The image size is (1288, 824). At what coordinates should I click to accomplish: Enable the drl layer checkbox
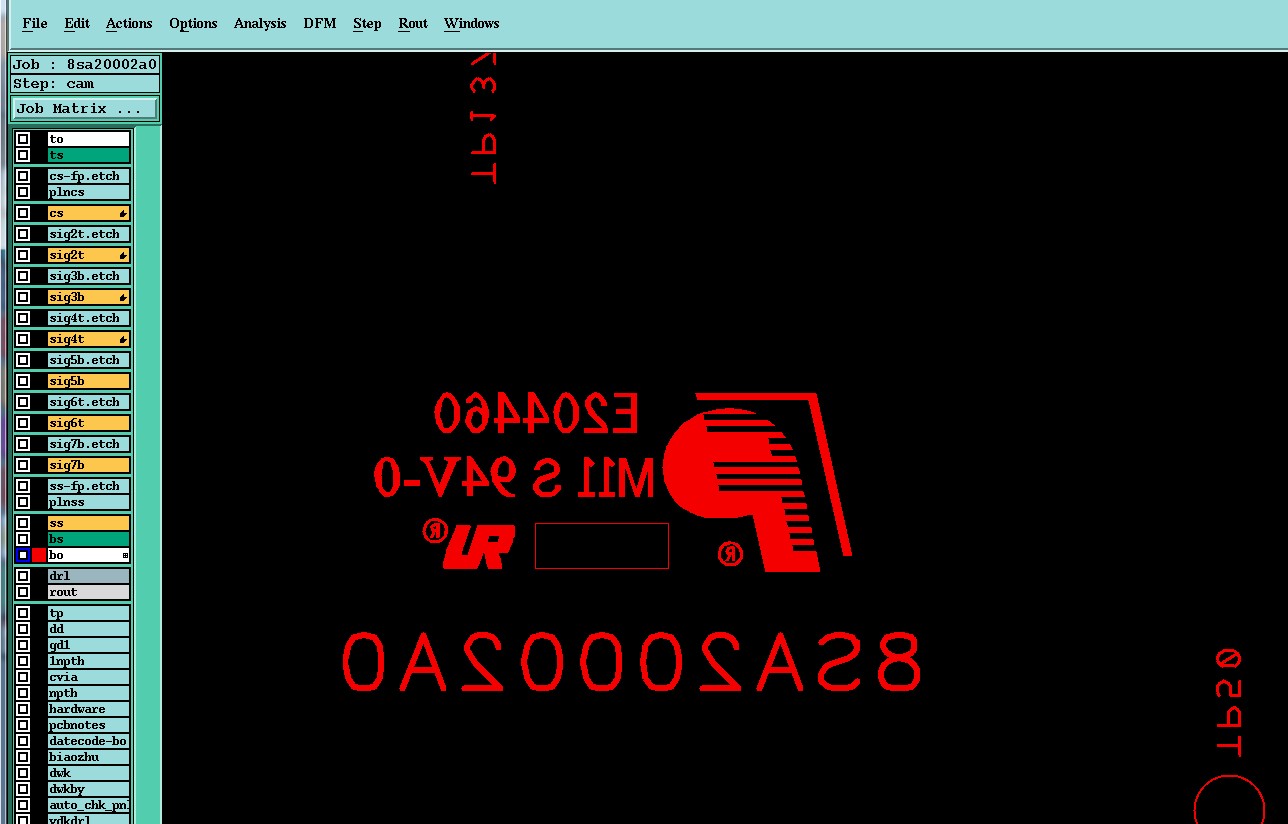[x=23, y=576]
